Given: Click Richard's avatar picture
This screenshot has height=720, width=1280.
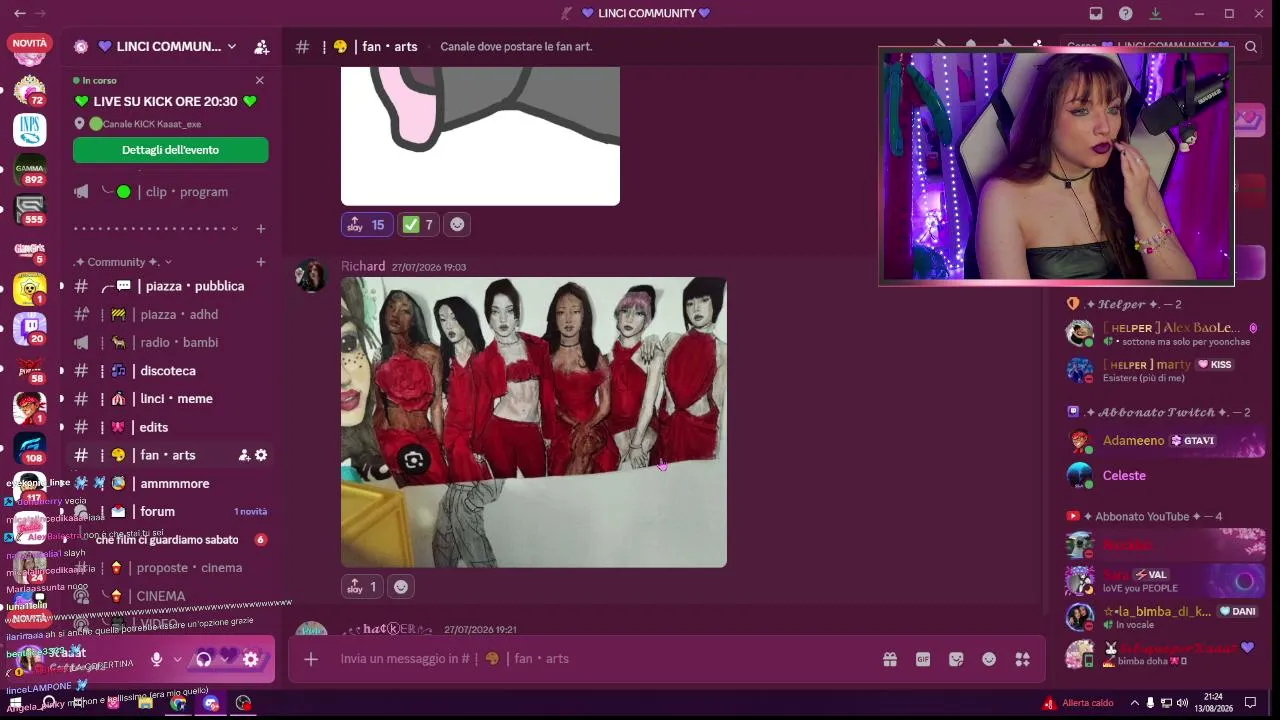Looking at the screenshot, I should [x=311, y=277].
